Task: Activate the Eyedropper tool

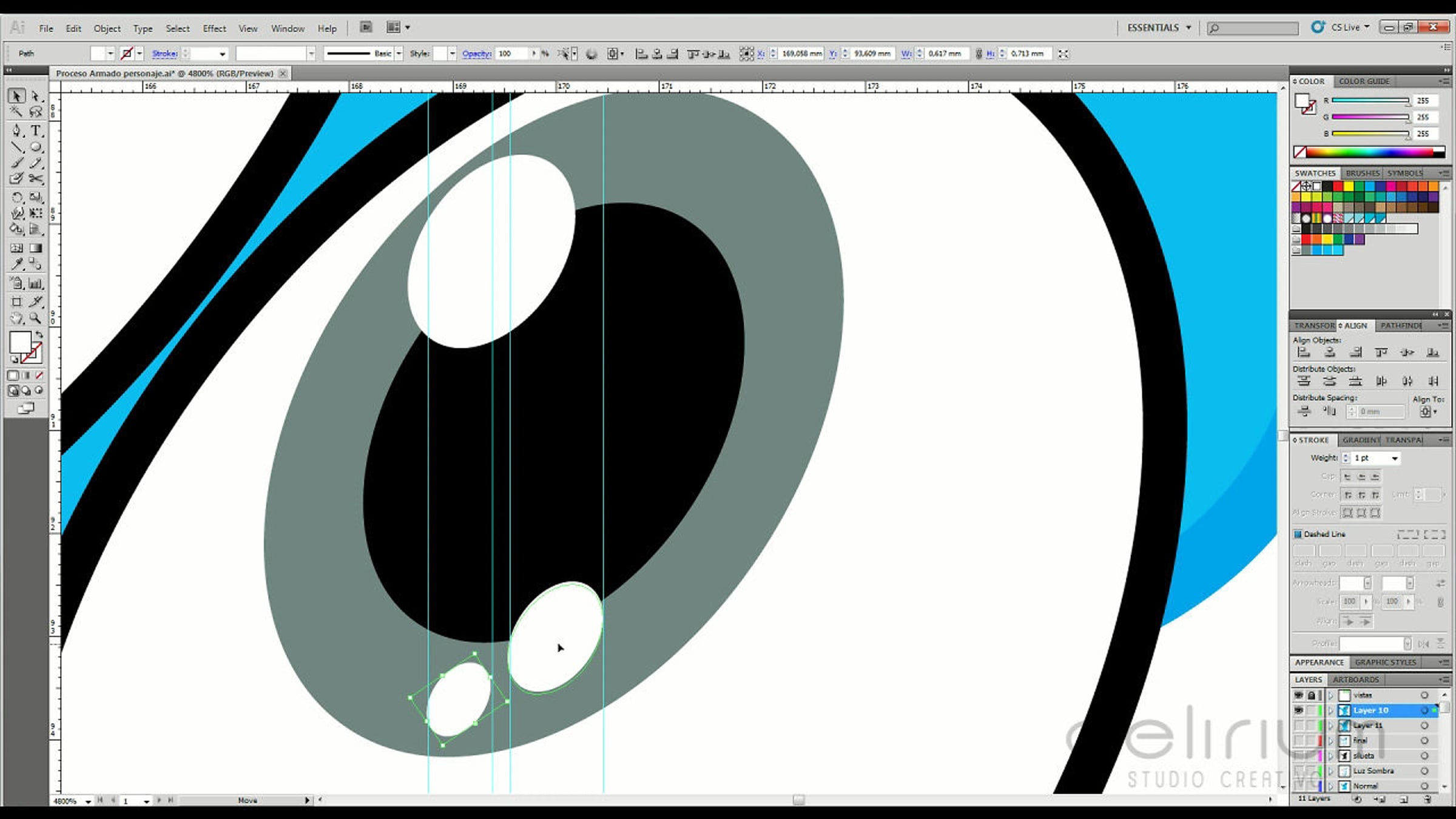Action: (16, 264)
